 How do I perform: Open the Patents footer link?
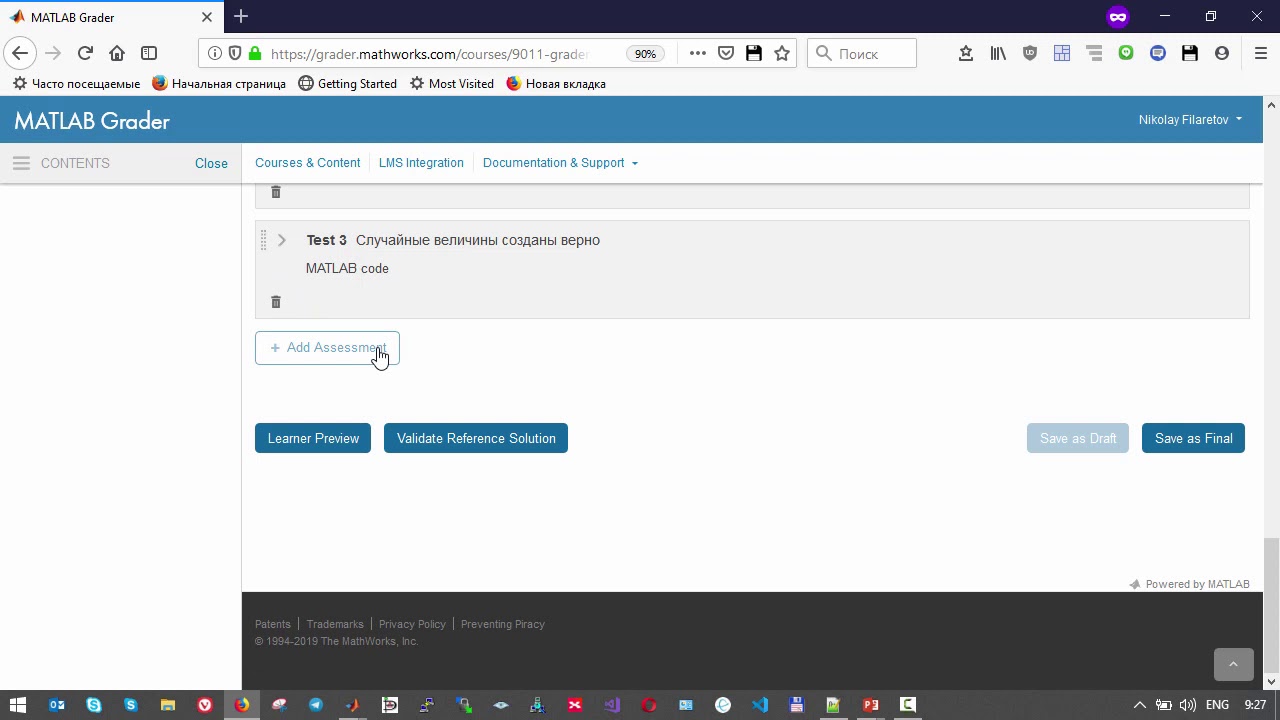click(x=273, y=624)
